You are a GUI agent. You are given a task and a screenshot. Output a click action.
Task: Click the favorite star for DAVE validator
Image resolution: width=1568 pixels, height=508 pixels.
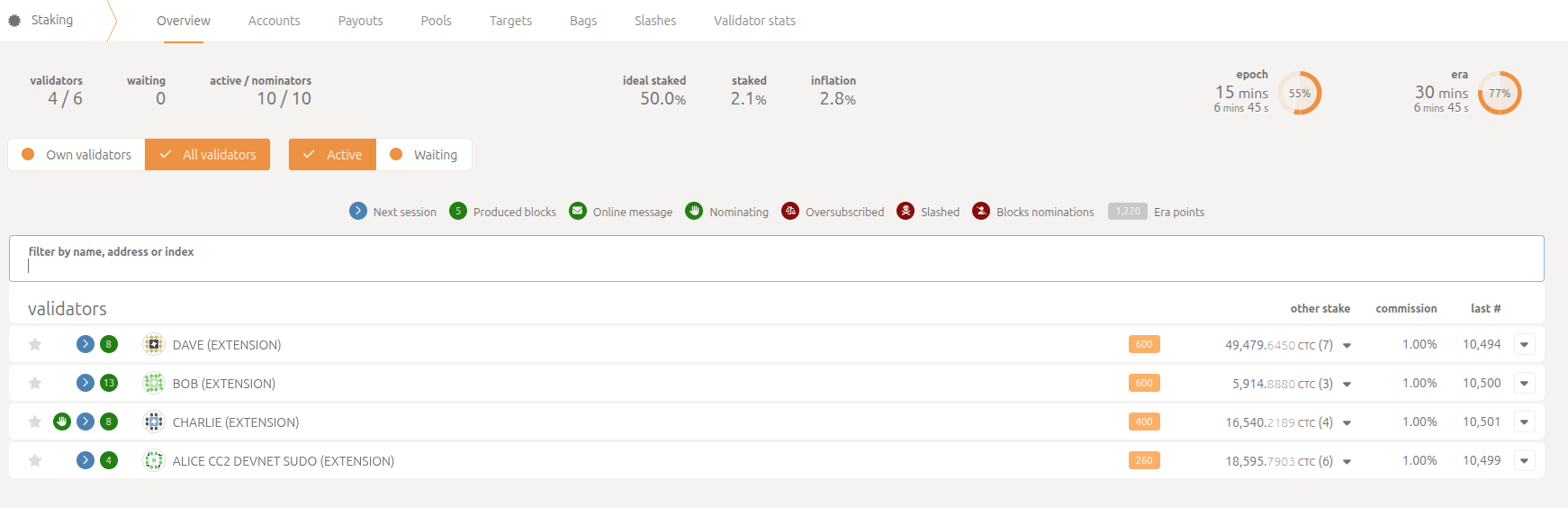coord(35,344)
